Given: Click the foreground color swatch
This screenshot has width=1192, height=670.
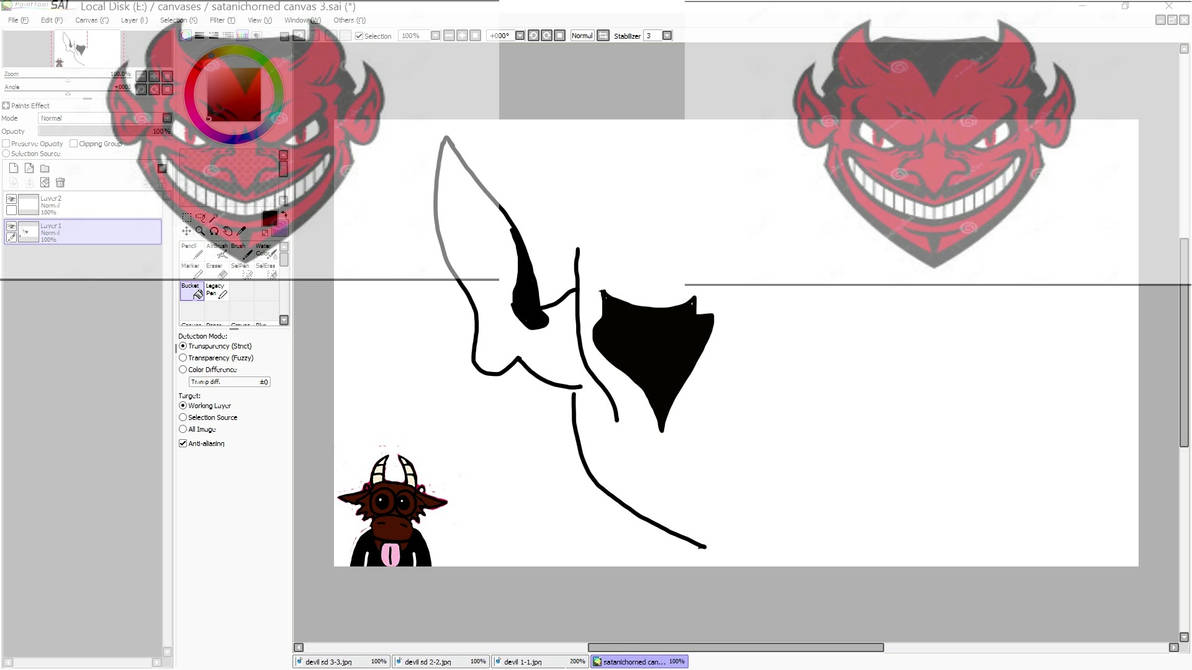Looking at the screenshot, I should pos(269,218).
